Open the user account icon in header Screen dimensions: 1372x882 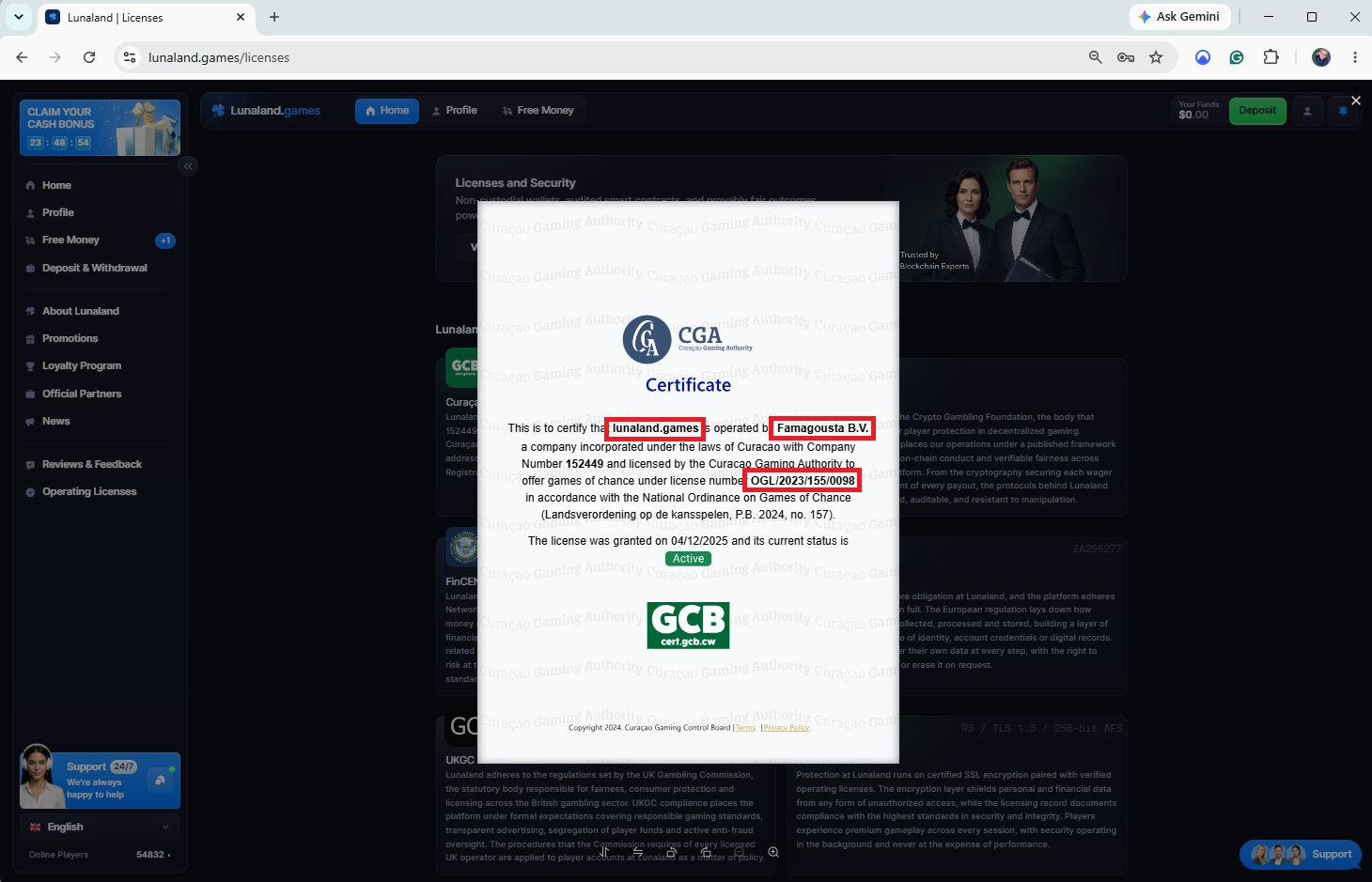click(1307, 111)
